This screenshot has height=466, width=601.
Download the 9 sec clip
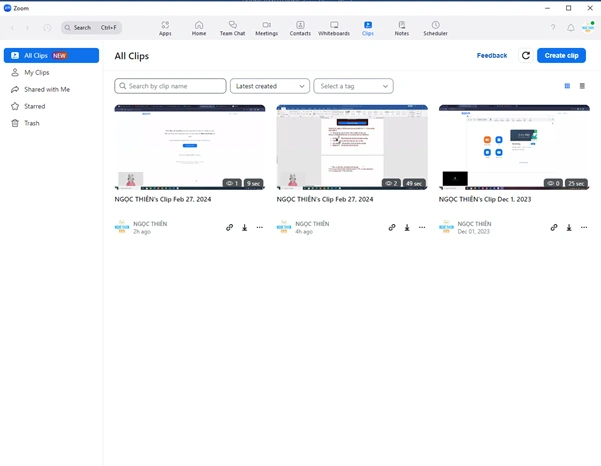click(x=245, y=228)
